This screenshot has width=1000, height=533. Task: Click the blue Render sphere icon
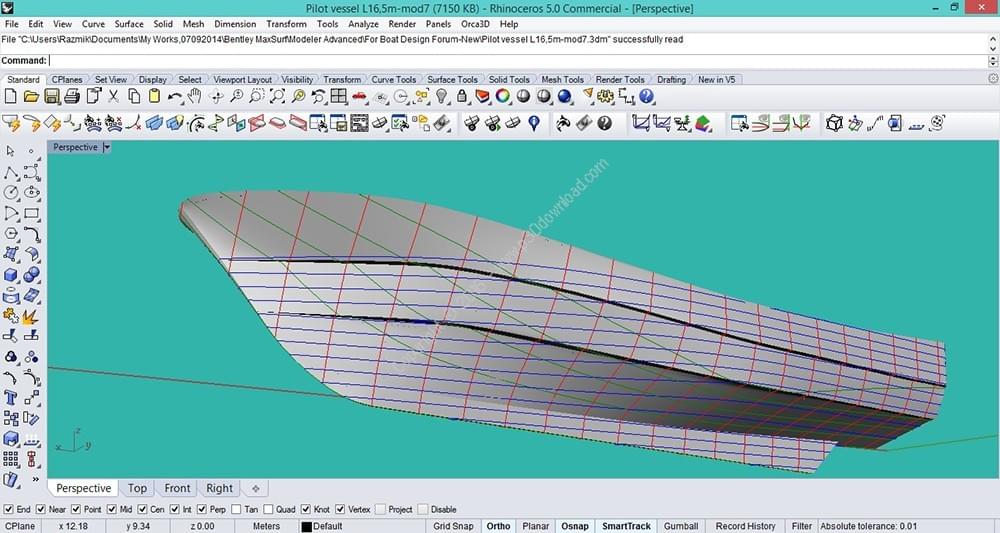[x=564, y=96]
